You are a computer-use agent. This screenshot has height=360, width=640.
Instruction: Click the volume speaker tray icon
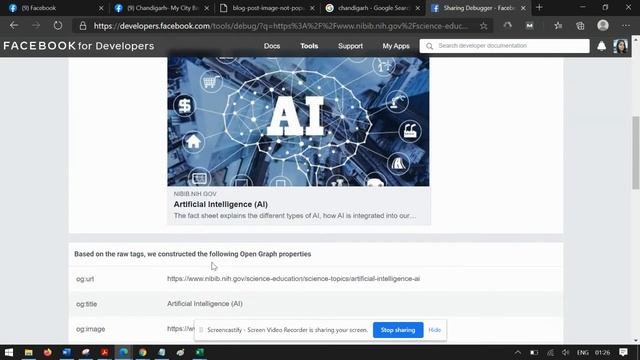(565, 352)
